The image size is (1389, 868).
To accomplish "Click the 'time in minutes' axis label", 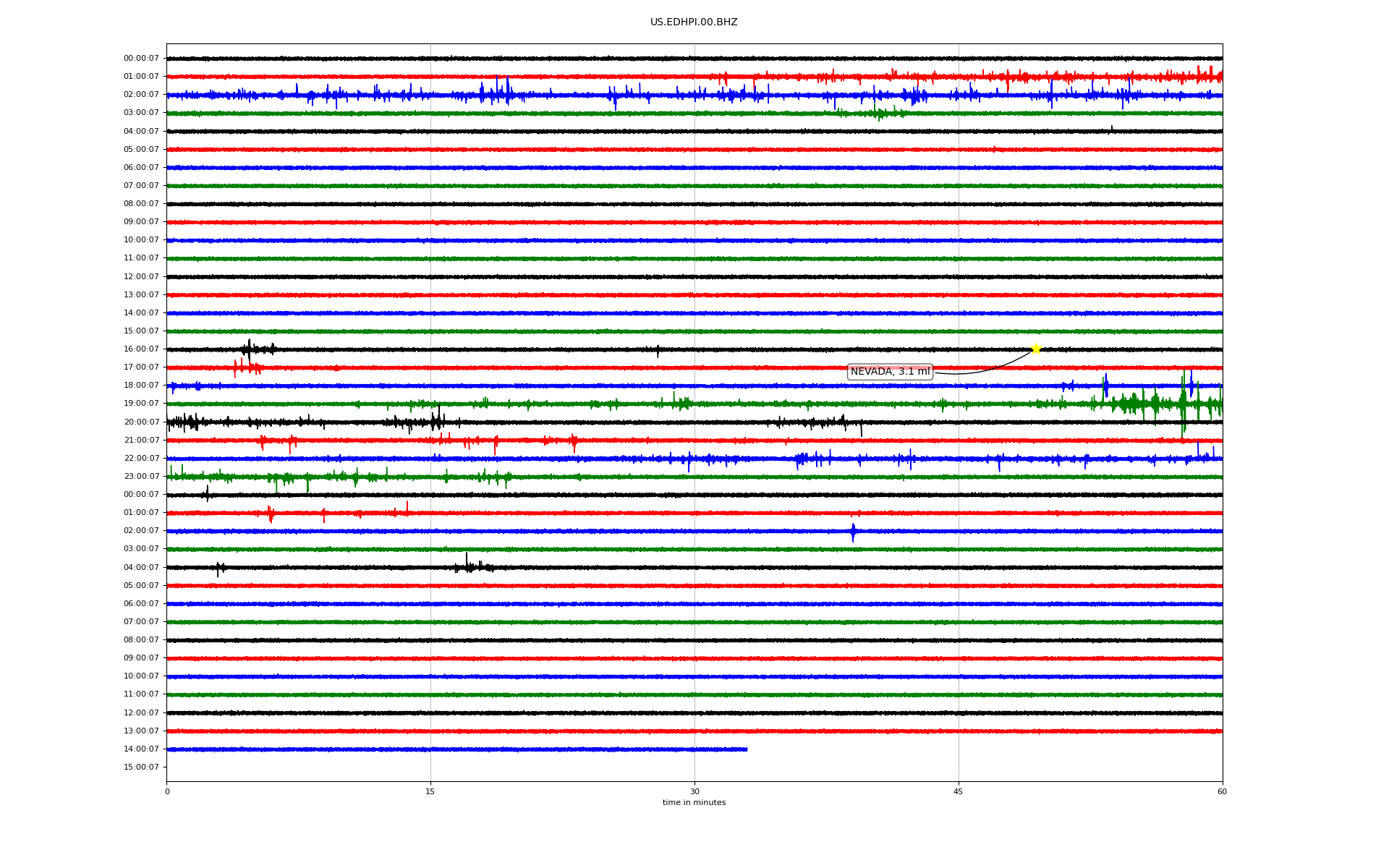I will [x=693, y=803].
